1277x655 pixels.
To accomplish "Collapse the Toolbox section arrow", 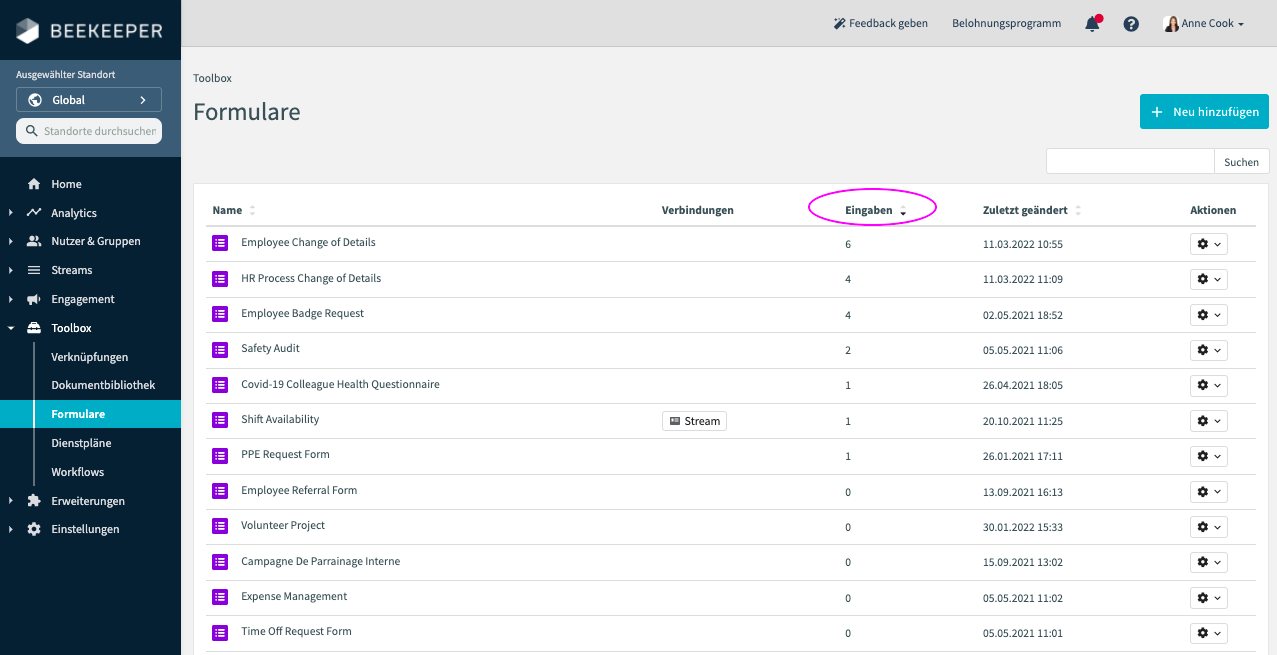I will pos(10,328).
